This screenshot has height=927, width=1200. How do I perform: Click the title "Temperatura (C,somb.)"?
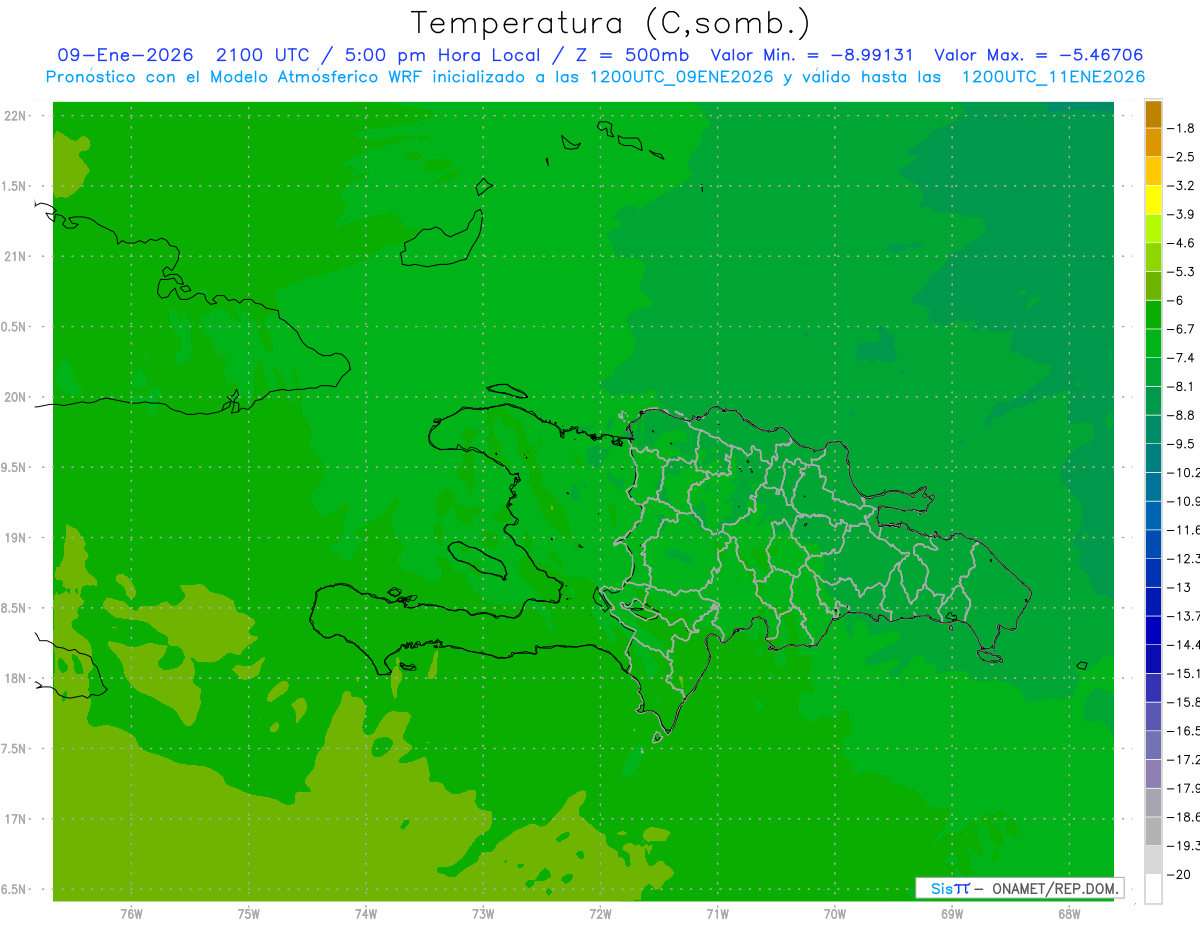coord(611,23)
